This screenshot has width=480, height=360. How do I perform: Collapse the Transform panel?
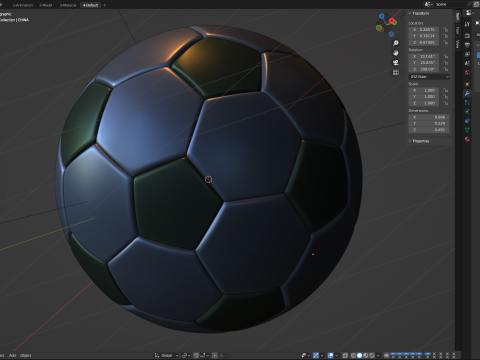[x=410, y=13]
